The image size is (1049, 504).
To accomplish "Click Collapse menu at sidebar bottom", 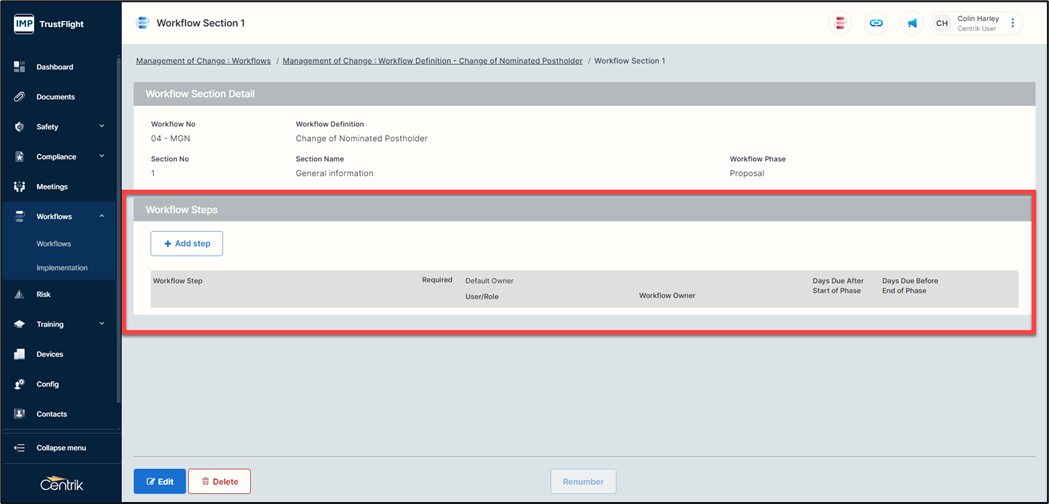I will coord(60,448).
